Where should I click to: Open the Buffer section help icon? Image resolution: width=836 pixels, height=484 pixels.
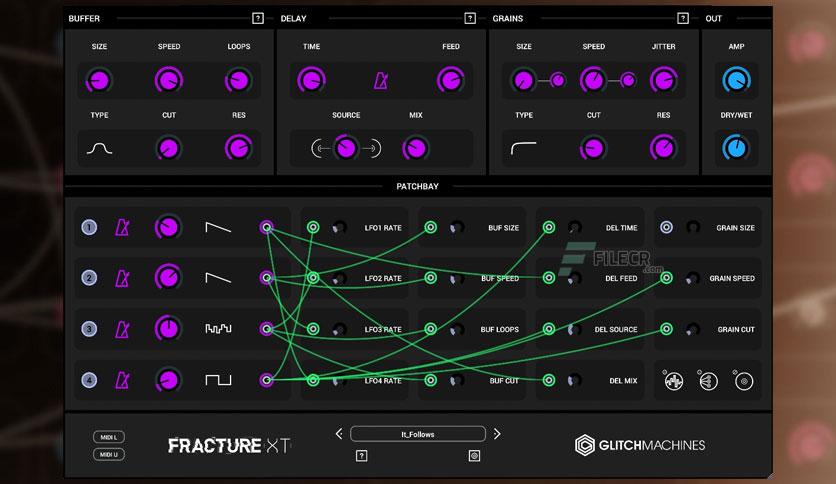click(x=258, y=18)
